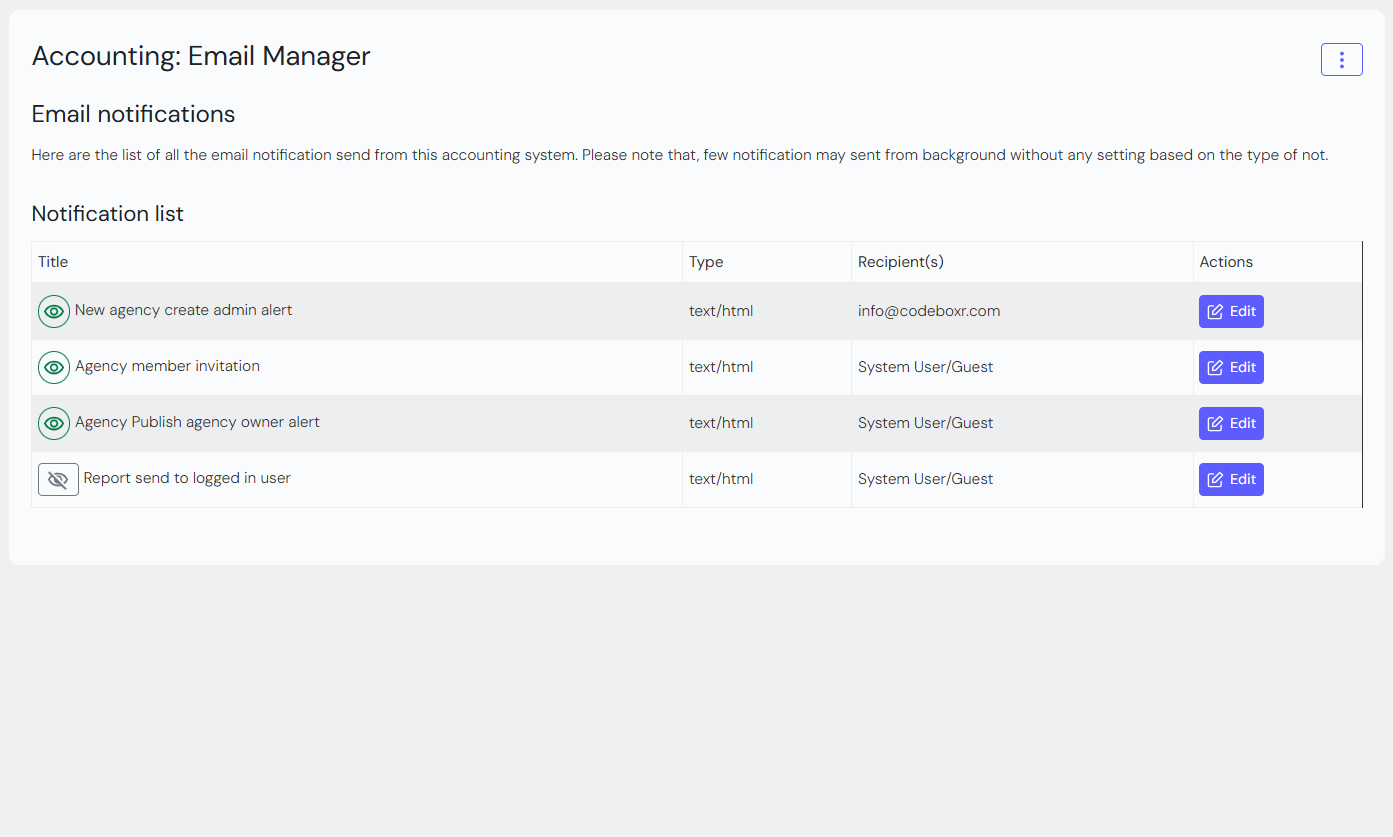Open the three-dot options menu
This screenshot has width=1393, height=837.
pos(1341,60)
